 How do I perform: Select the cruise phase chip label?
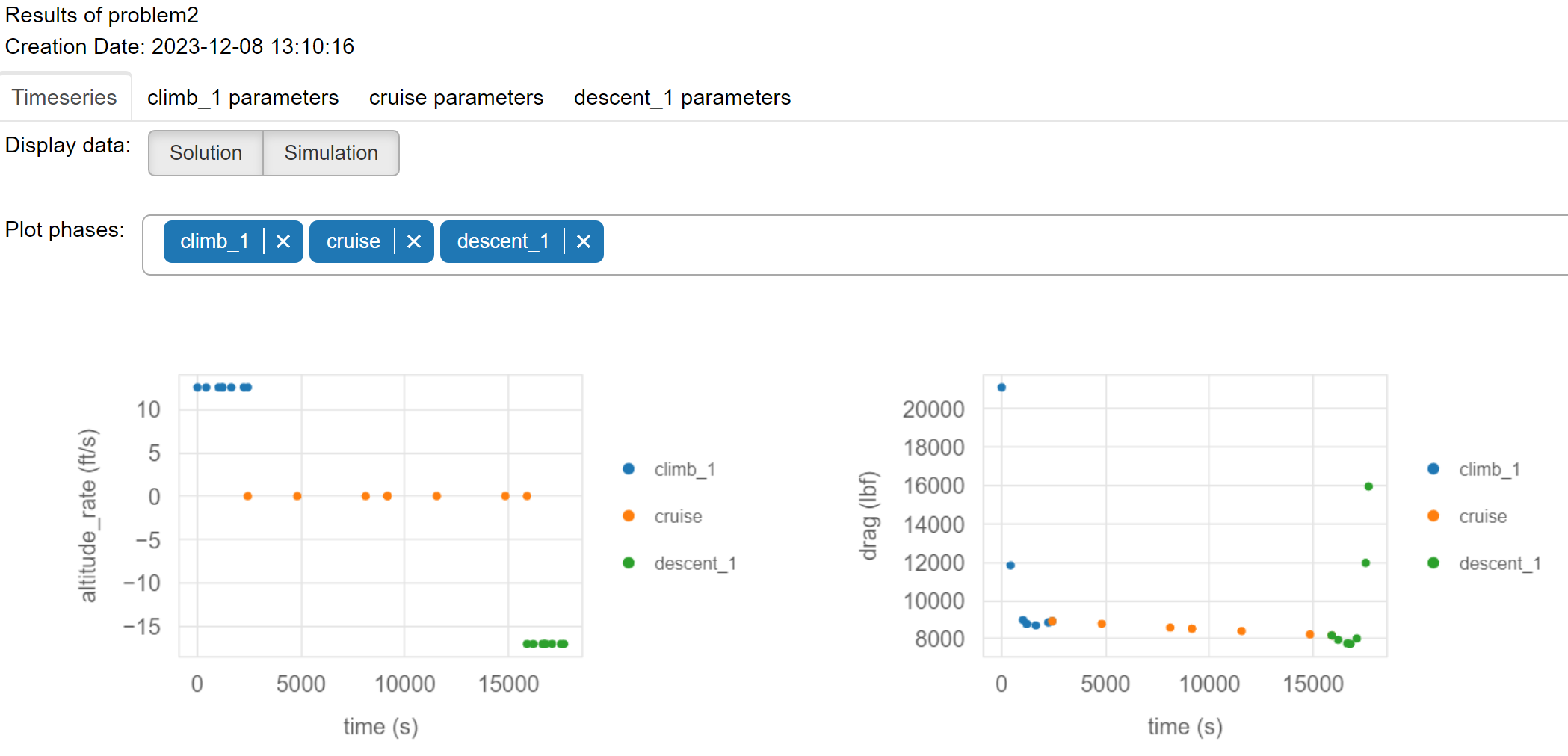click(x=353, y=241)
